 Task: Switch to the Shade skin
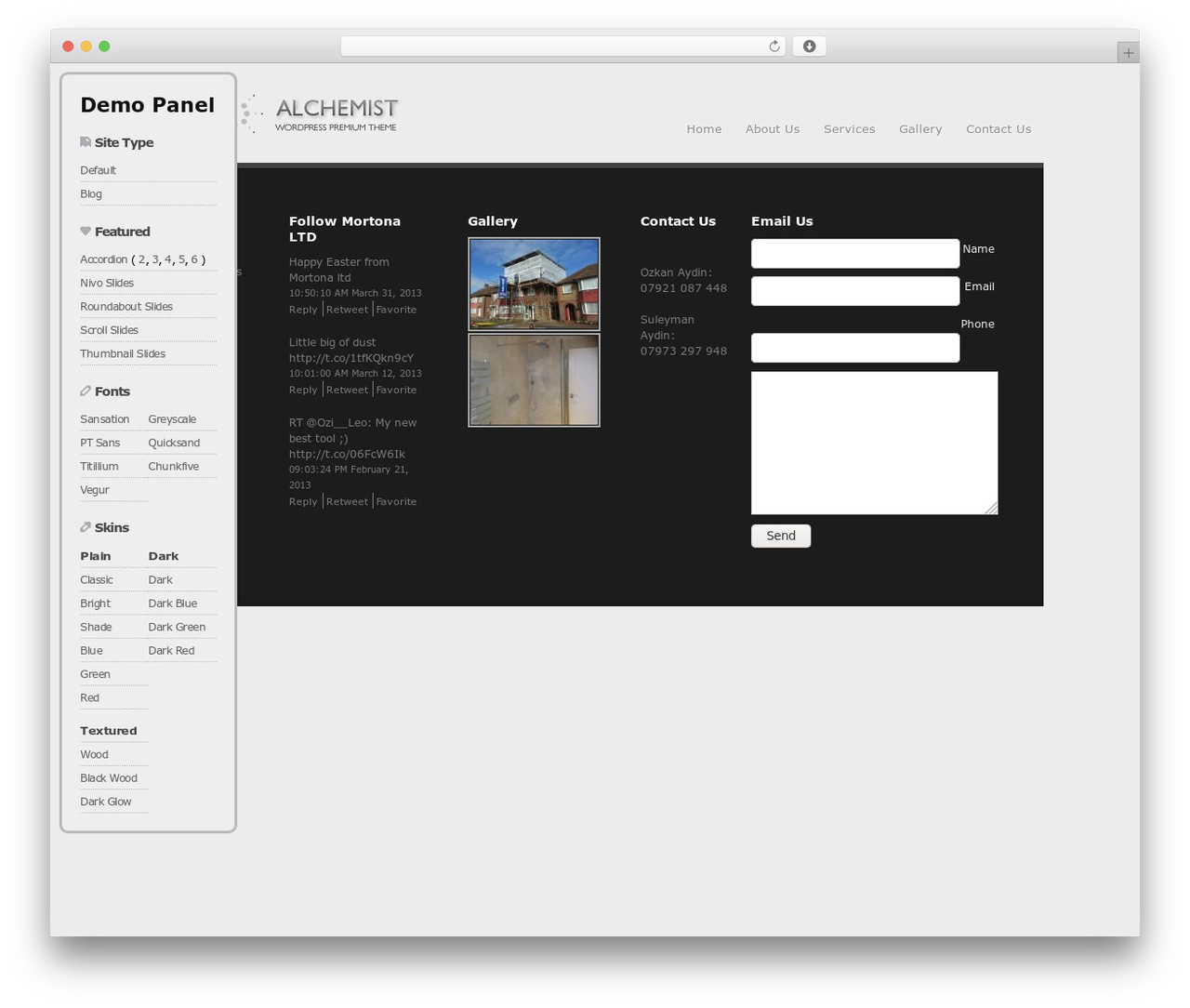96,627
